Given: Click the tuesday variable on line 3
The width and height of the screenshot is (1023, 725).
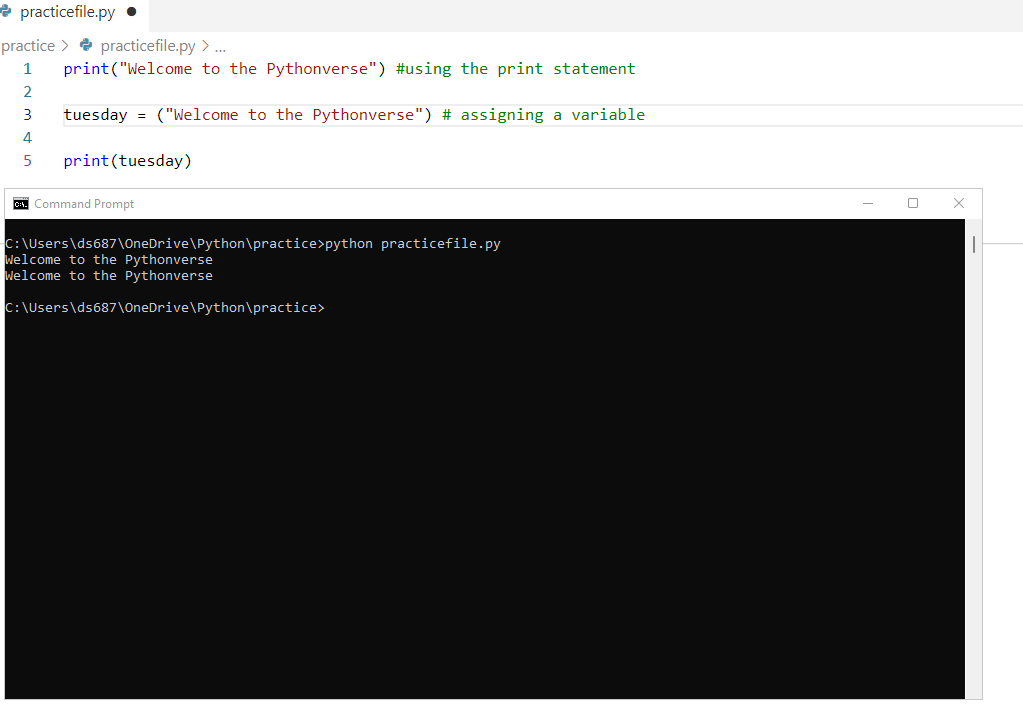Looking at the screenshot, I should point(95,115).
